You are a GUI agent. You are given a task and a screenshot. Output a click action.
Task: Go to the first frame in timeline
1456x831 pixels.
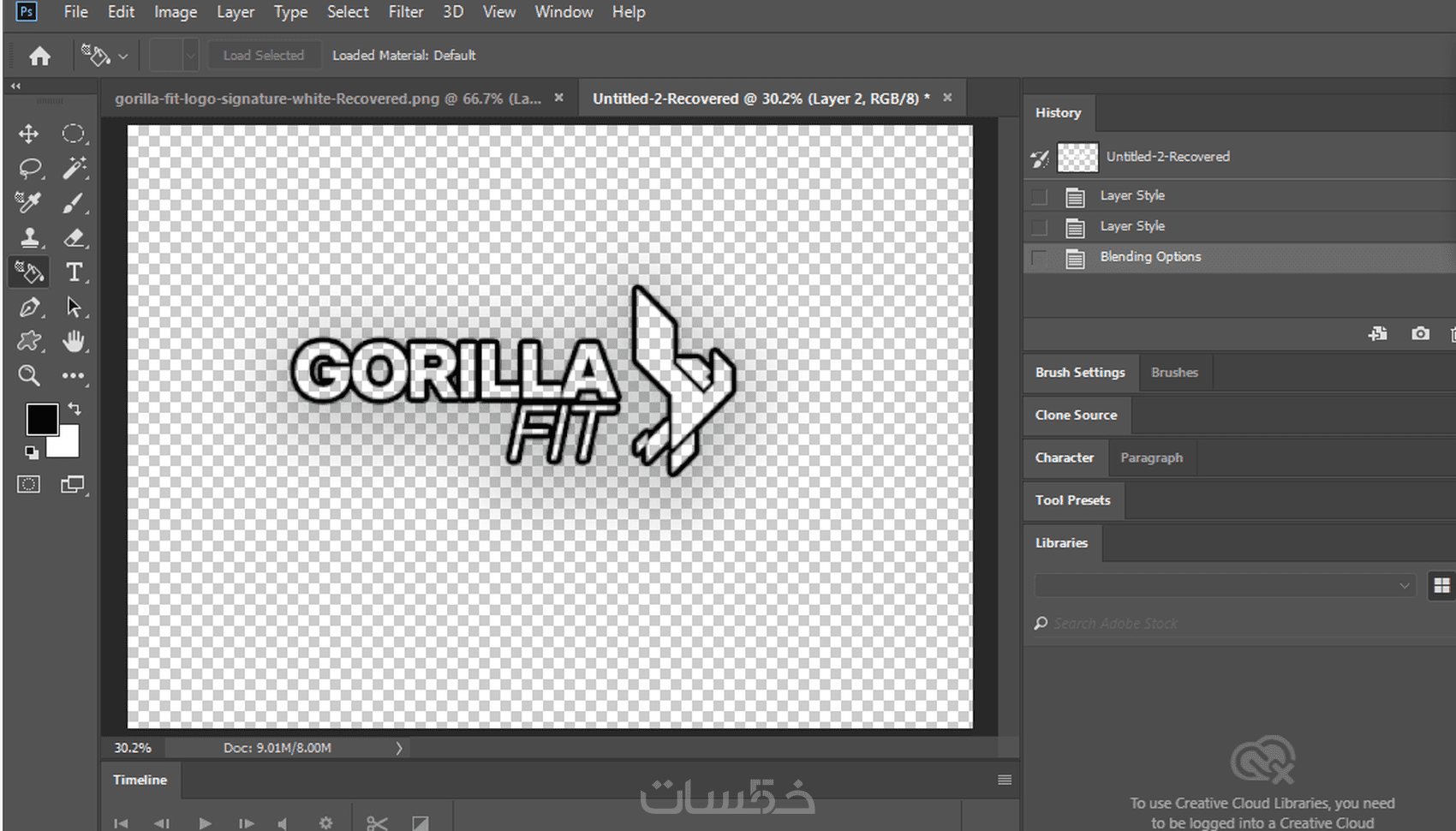121,824
